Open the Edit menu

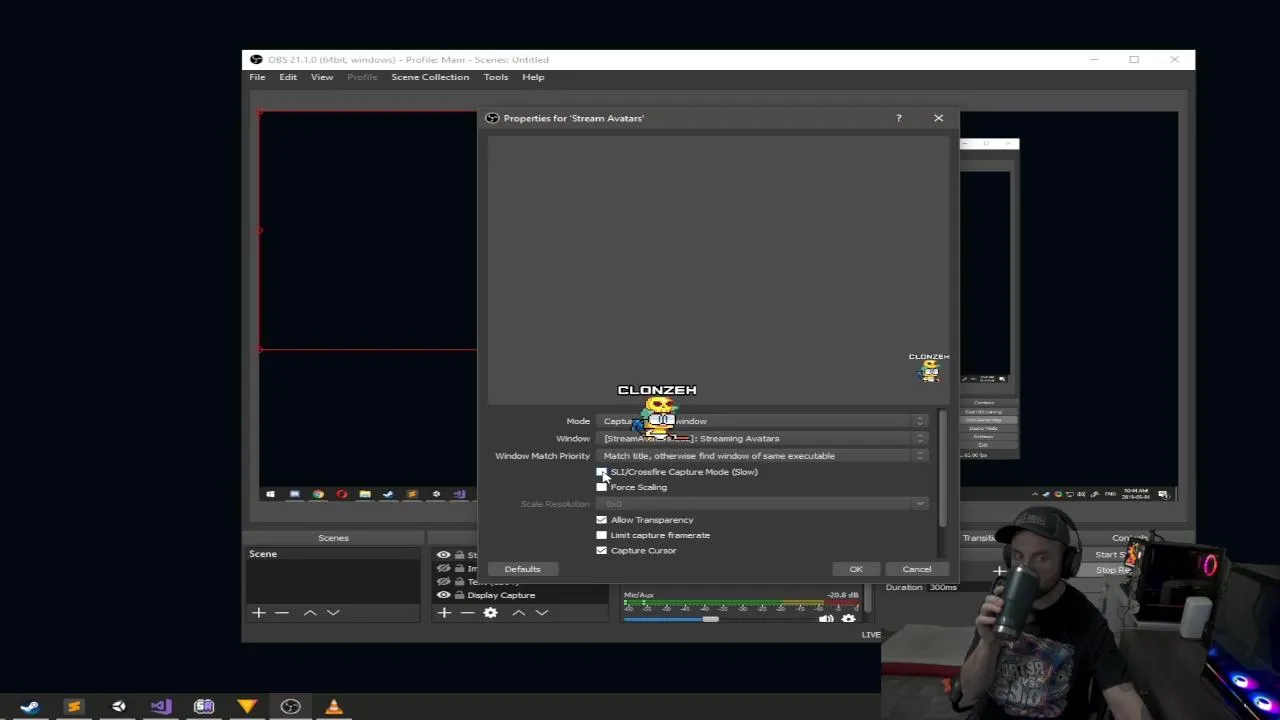(x=288, y=77)
